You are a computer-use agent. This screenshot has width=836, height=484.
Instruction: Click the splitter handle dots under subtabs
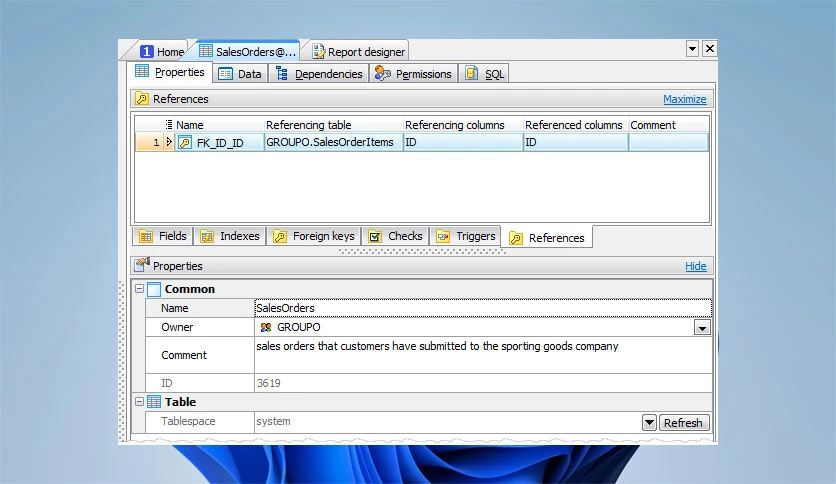[x=421, y=252]
